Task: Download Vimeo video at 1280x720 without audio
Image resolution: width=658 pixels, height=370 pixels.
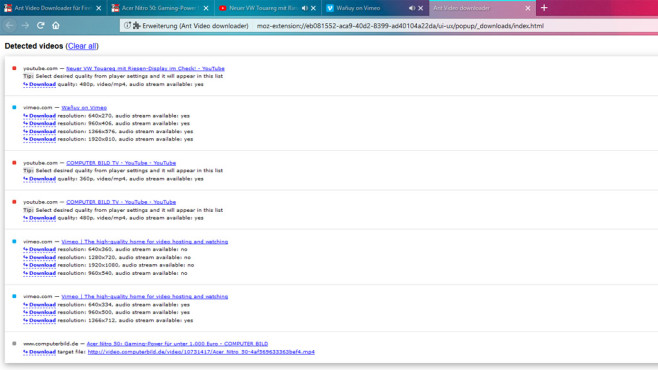Action: click(39, 257)
